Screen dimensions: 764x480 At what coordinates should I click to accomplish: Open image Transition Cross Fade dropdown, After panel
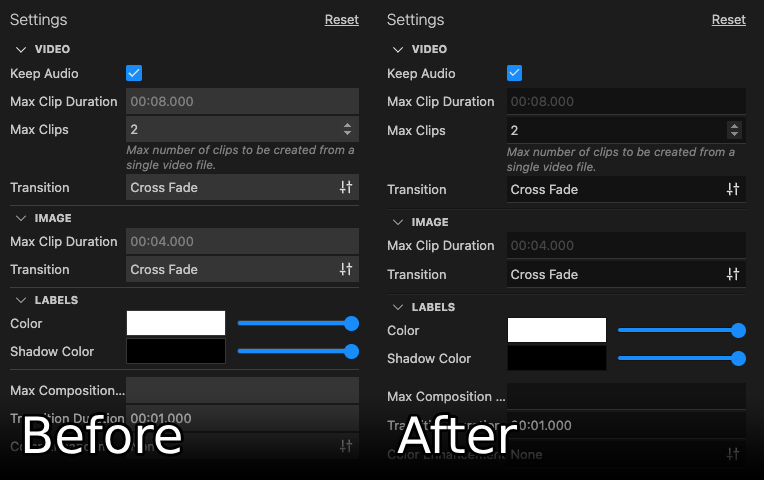coord(626,274)
